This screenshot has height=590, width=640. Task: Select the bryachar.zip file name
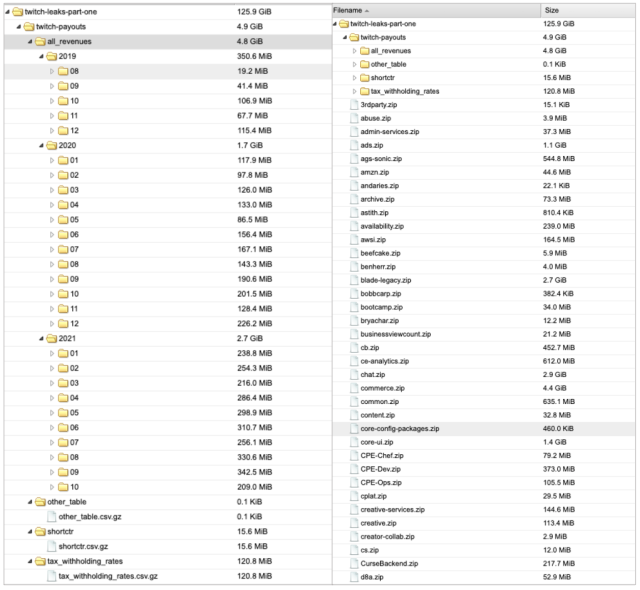[x=380, y=321]
